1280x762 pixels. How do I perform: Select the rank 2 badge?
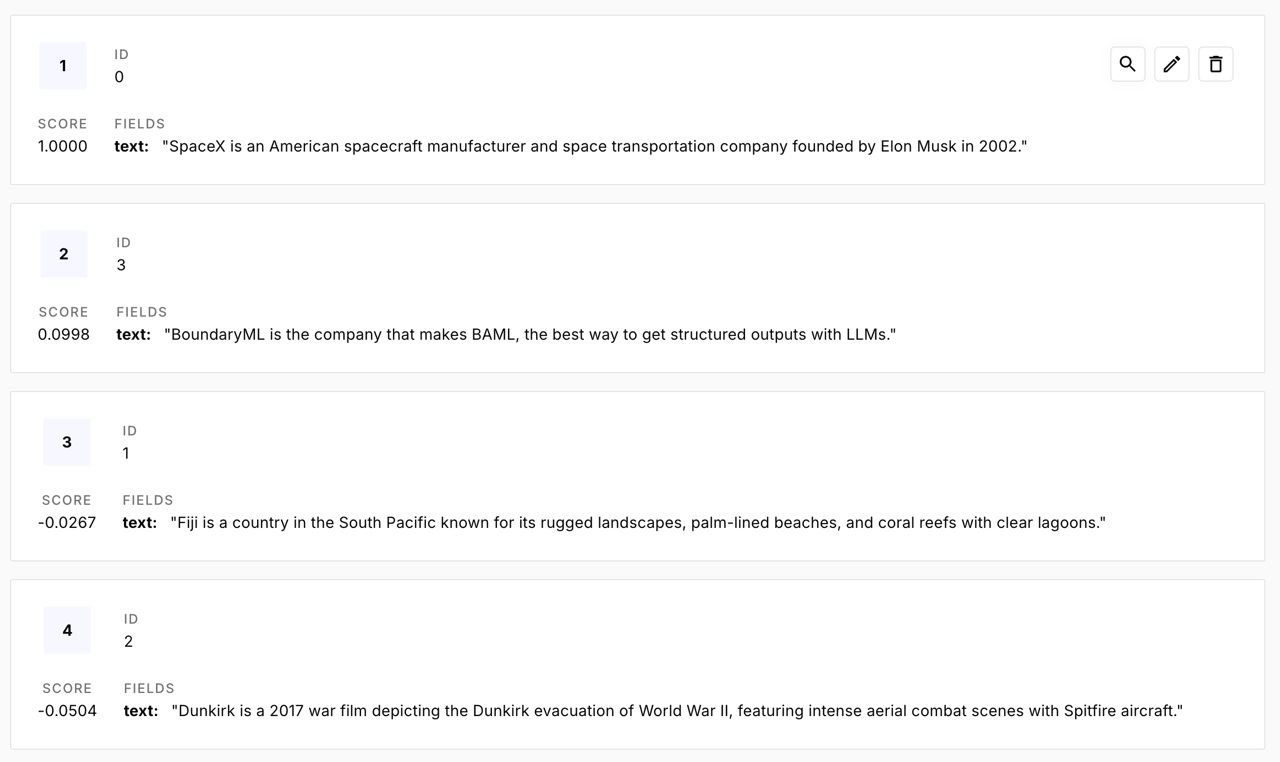(x=64, y=254)
